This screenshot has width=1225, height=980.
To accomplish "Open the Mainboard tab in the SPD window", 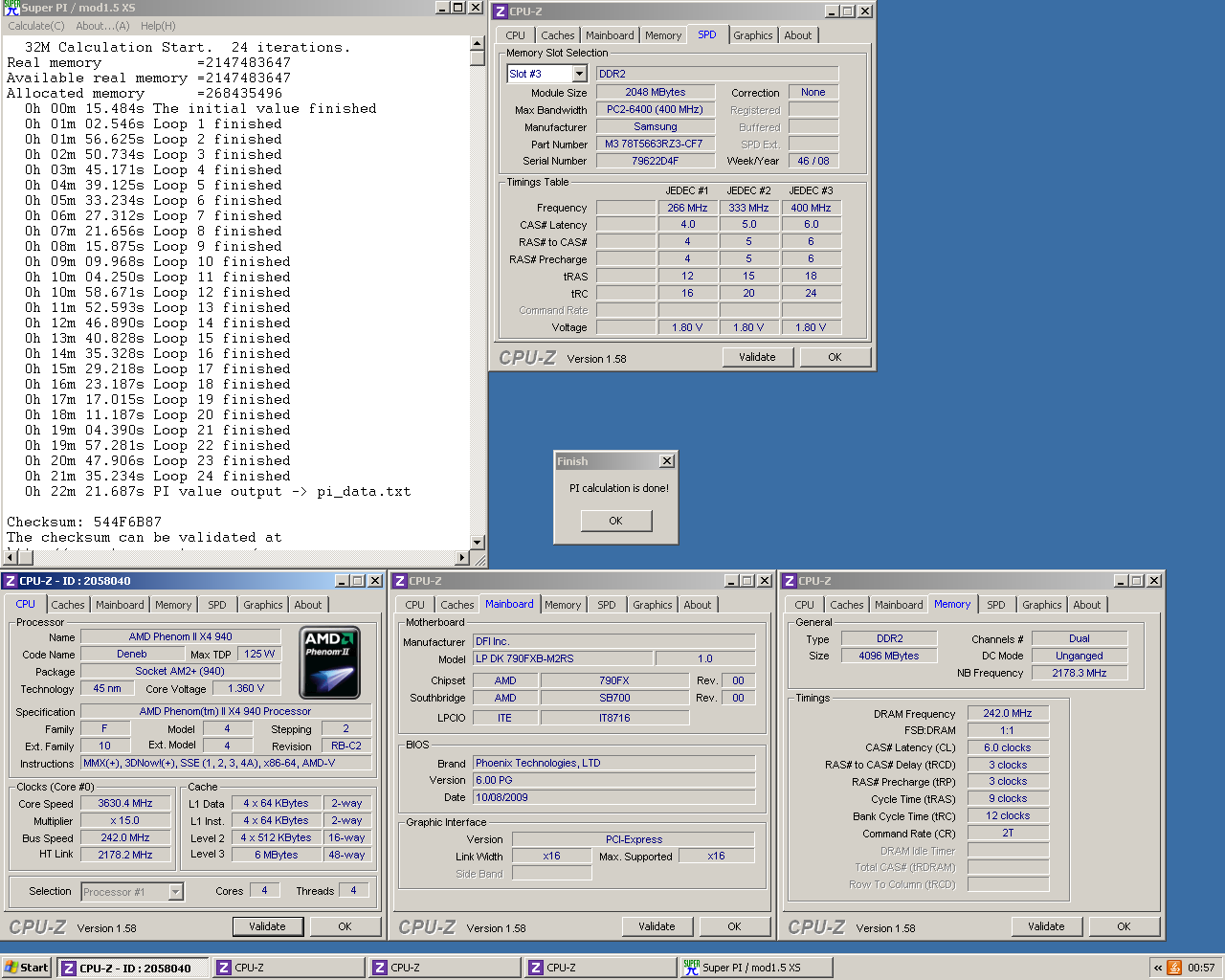I will pos(610,35).
